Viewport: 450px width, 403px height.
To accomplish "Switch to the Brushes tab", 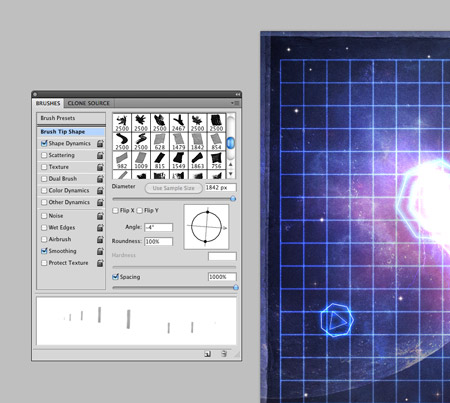I will 48,103.
